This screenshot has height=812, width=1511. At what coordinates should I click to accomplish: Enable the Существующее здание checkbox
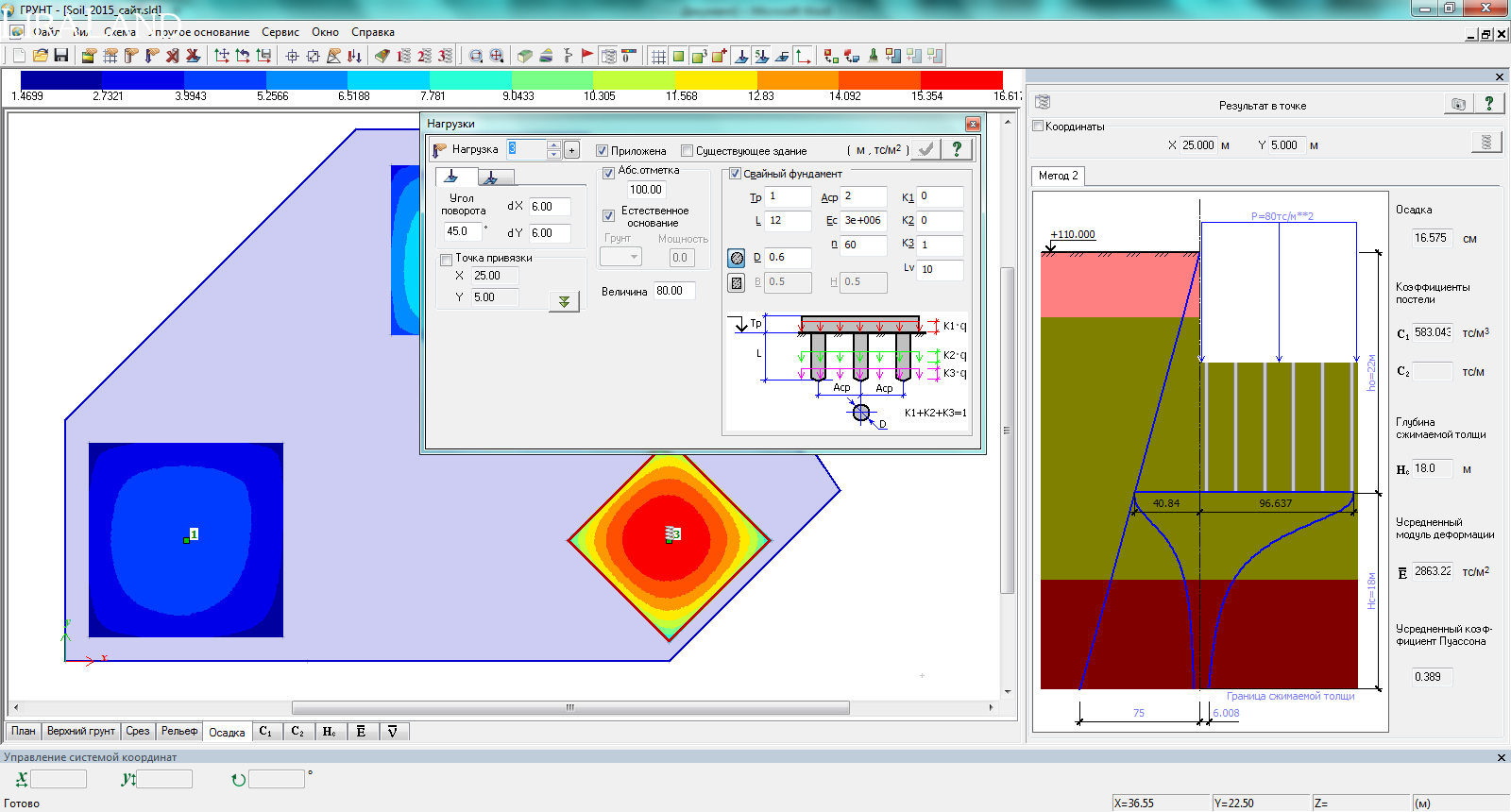click(x=688, y=151)
